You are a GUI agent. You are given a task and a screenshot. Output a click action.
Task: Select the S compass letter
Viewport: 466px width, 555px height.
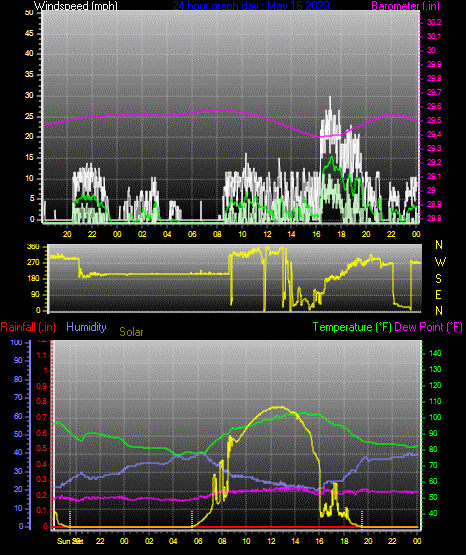coord(438,279)
